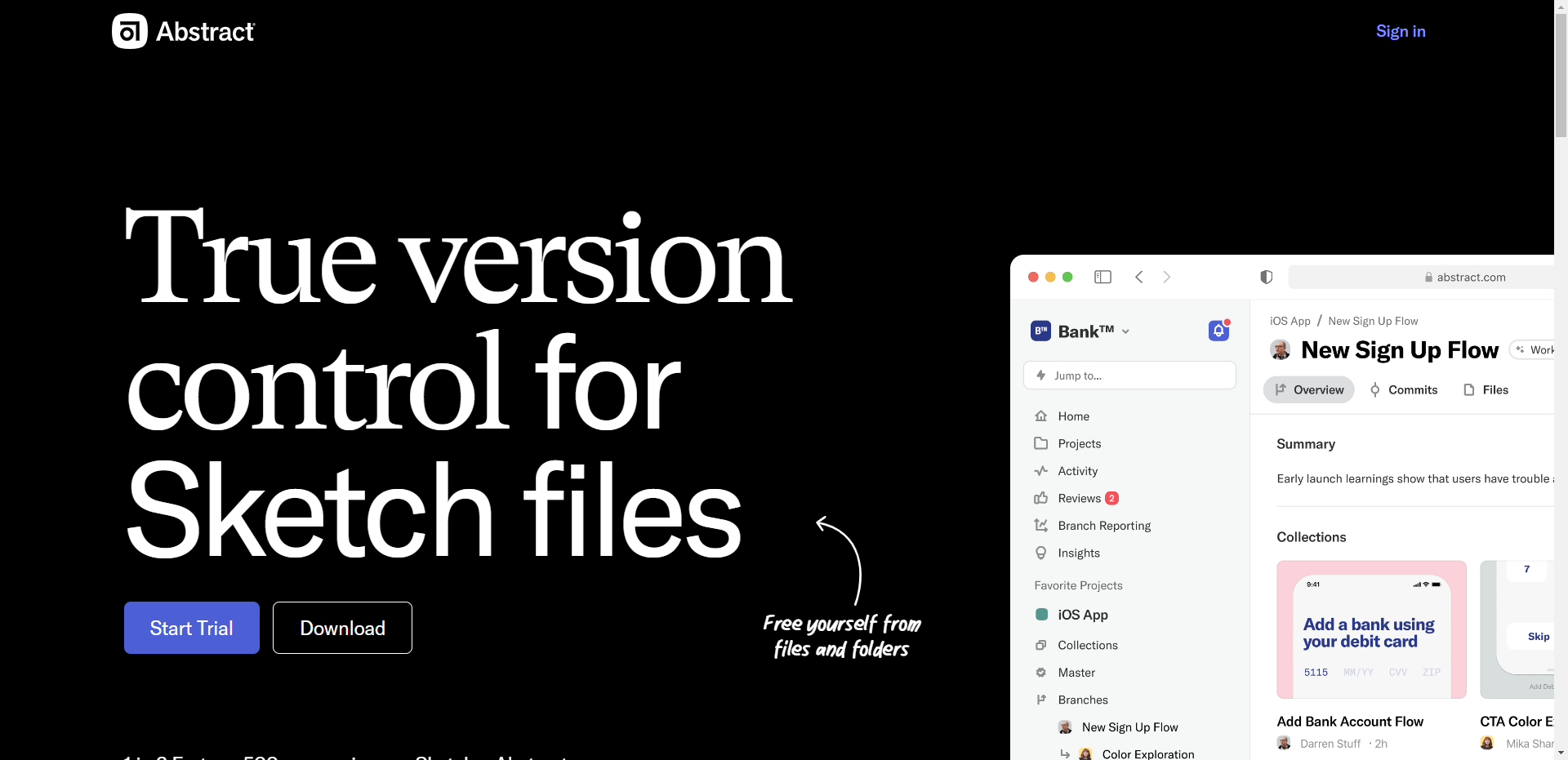This screenshot has height=760, width=1568.
Task: Click the Color Exploration branch avatar
Action: pos(1085,754)
